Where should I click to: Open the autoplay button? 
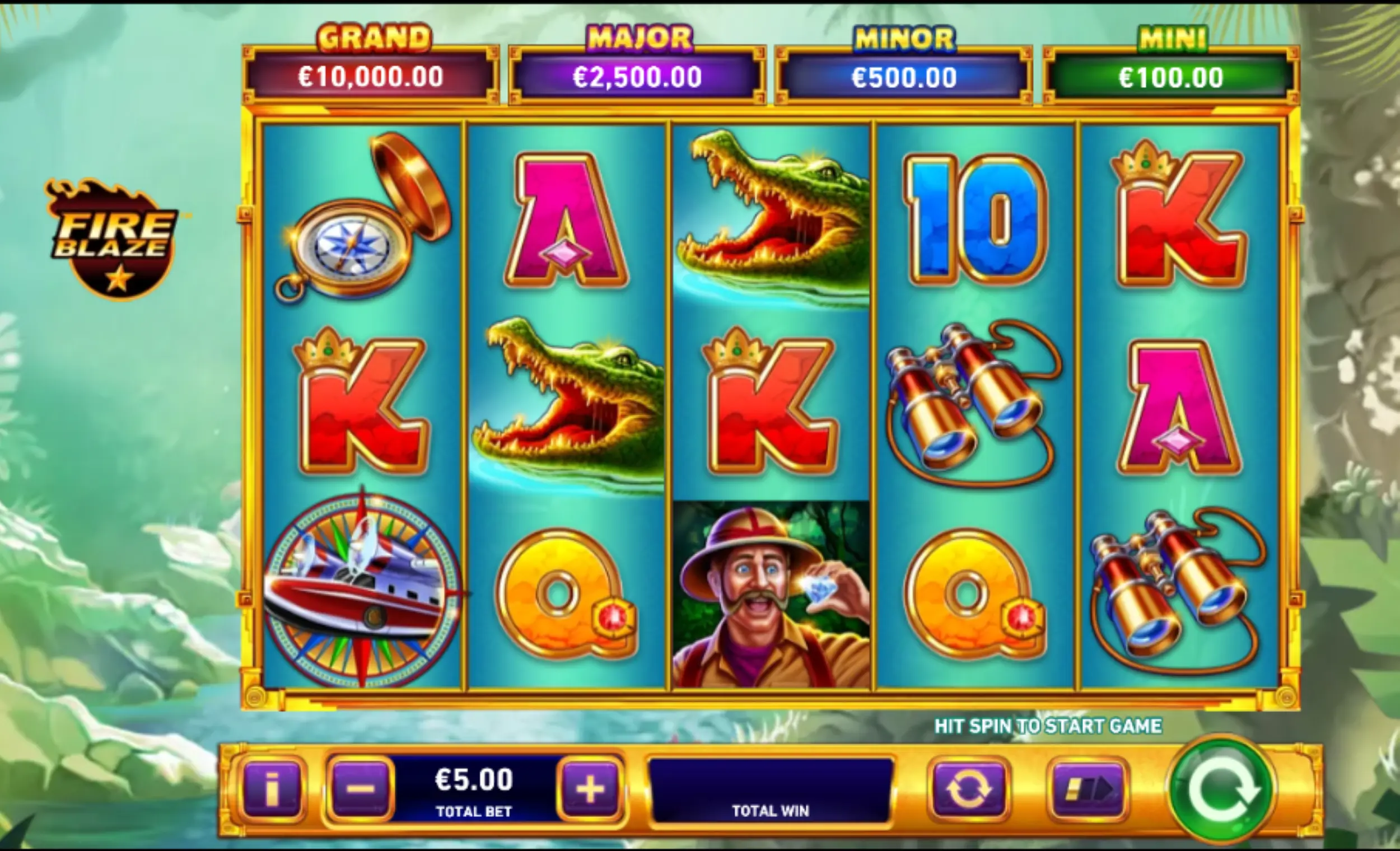click(969, 790)
